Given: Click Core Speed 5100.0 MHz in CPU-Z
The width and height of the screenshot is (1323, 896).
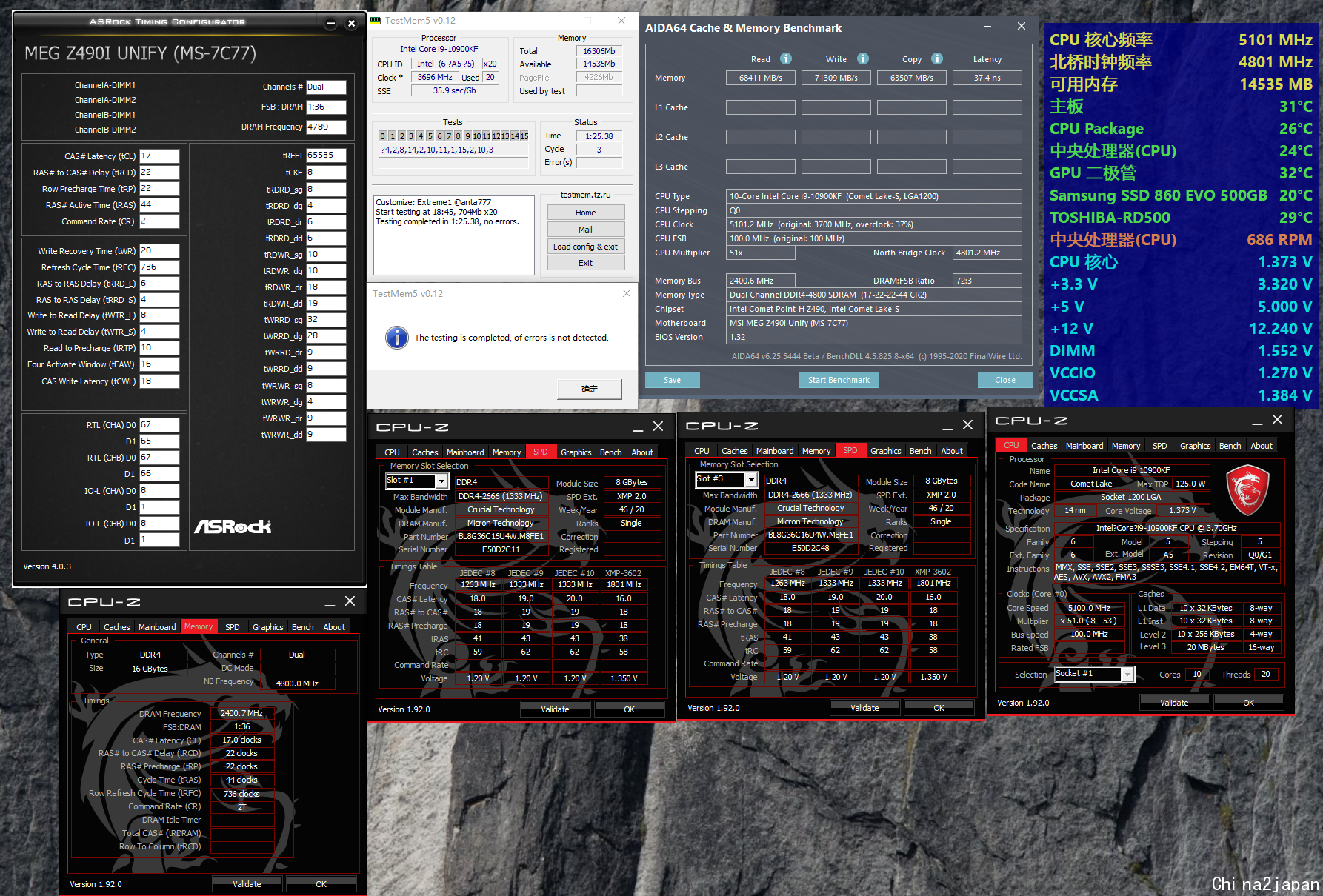Looking at the screenshot, I should 1089,608.
